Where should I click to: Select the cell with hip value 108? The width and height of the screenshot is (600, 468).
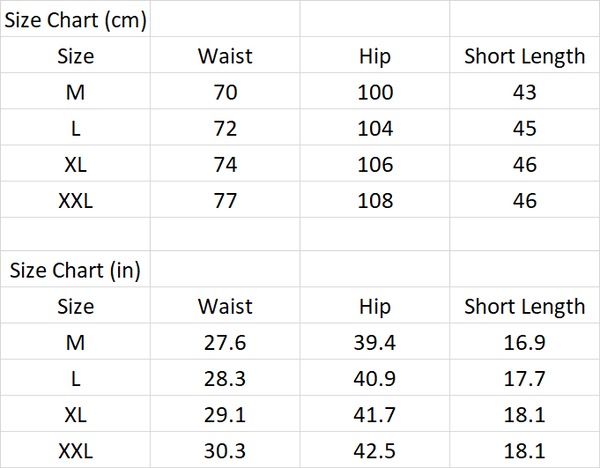click(x=375, y=199)
